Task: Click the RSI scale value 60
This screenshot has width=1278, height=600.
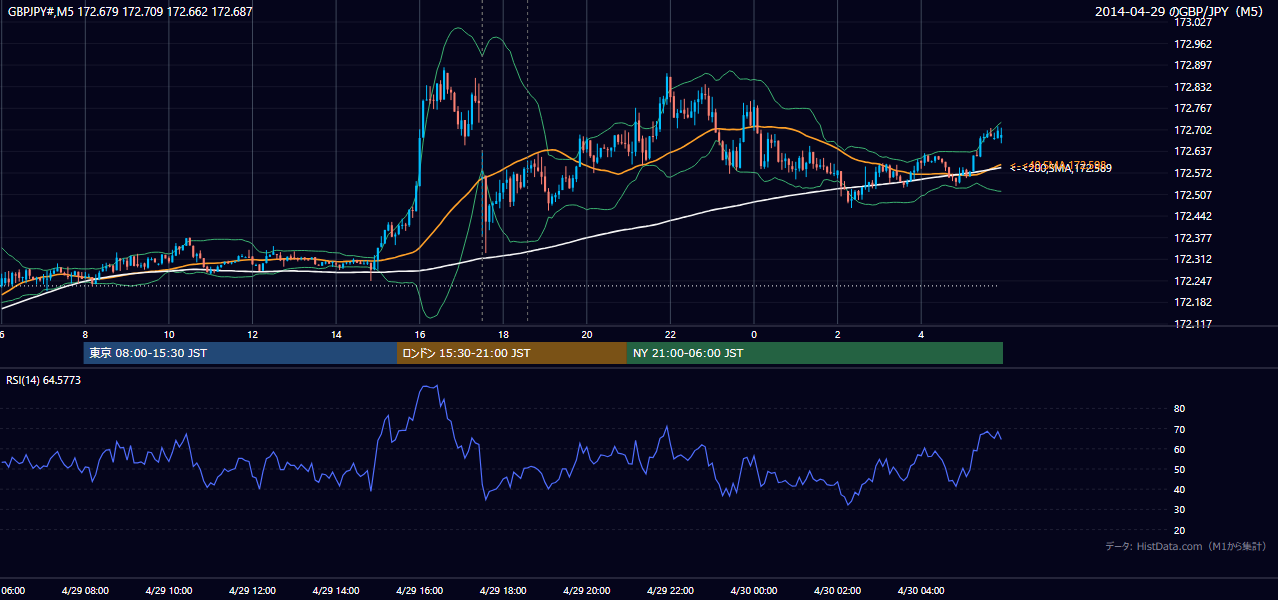Action: point(1180,449)
